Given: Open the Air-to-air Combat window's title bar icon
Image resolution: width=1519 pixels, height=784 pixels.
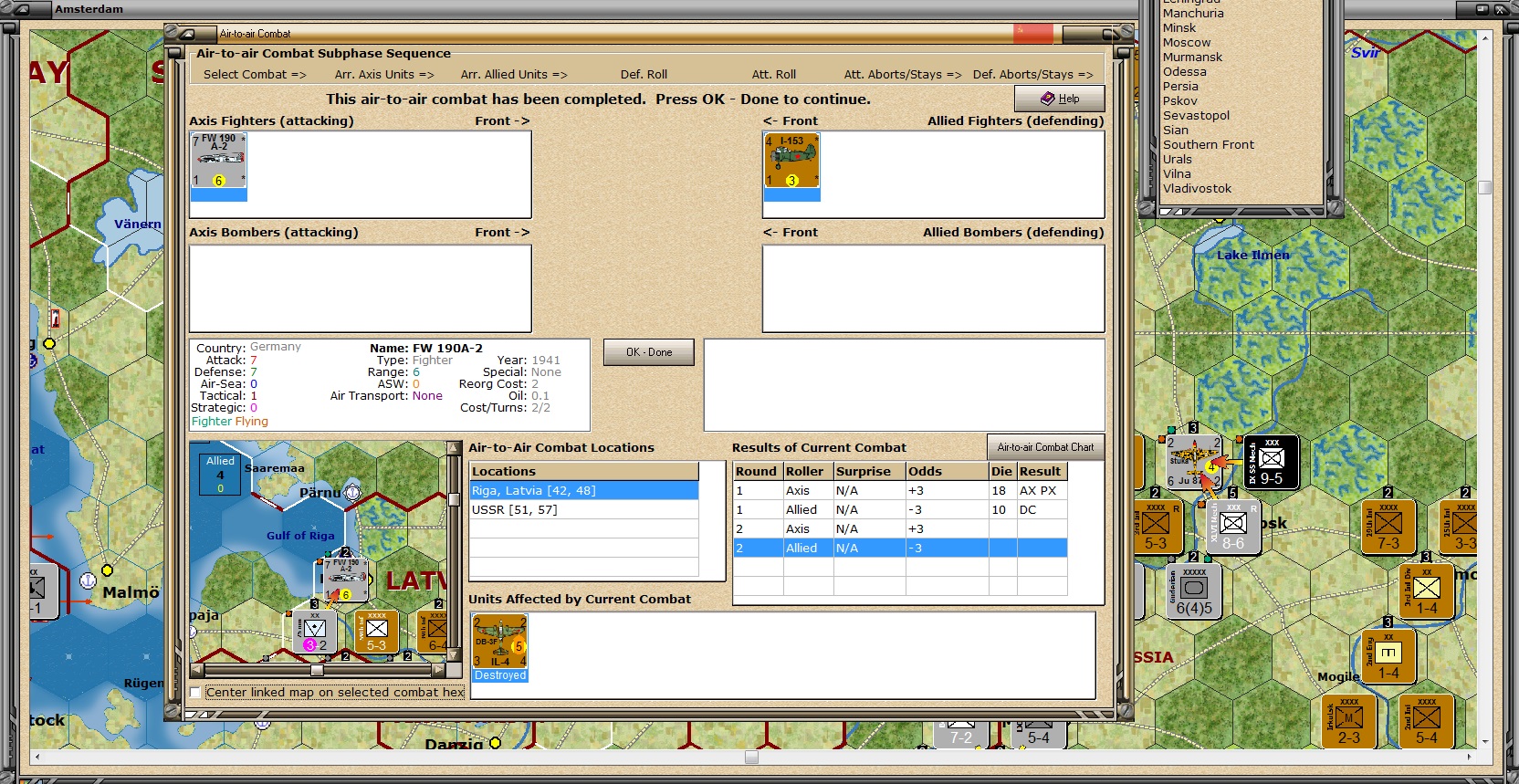Looking at the screenshot, I should pos(187,34).
